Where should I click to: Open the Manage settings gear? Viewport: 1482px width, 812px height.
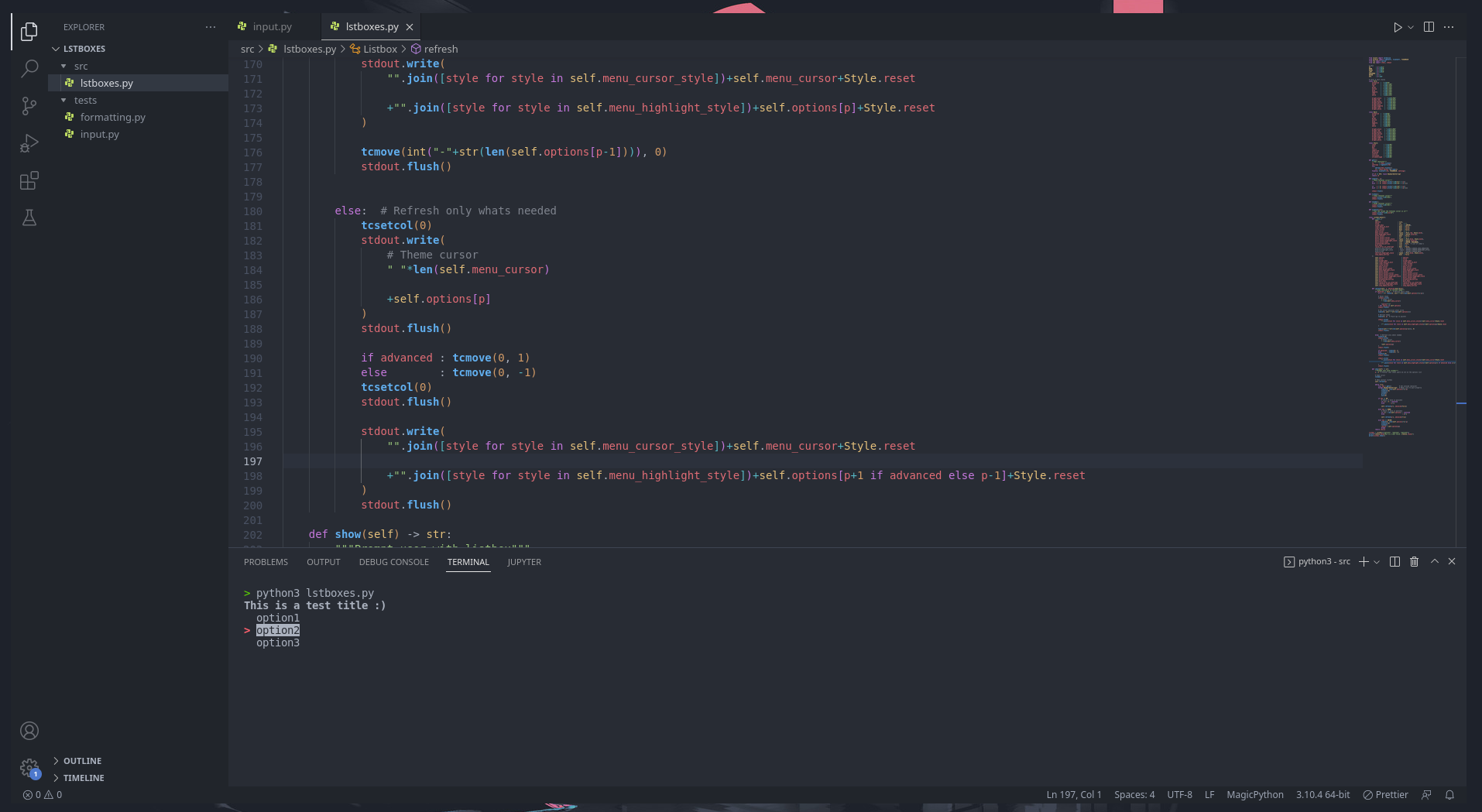click(x=29, y=768)
